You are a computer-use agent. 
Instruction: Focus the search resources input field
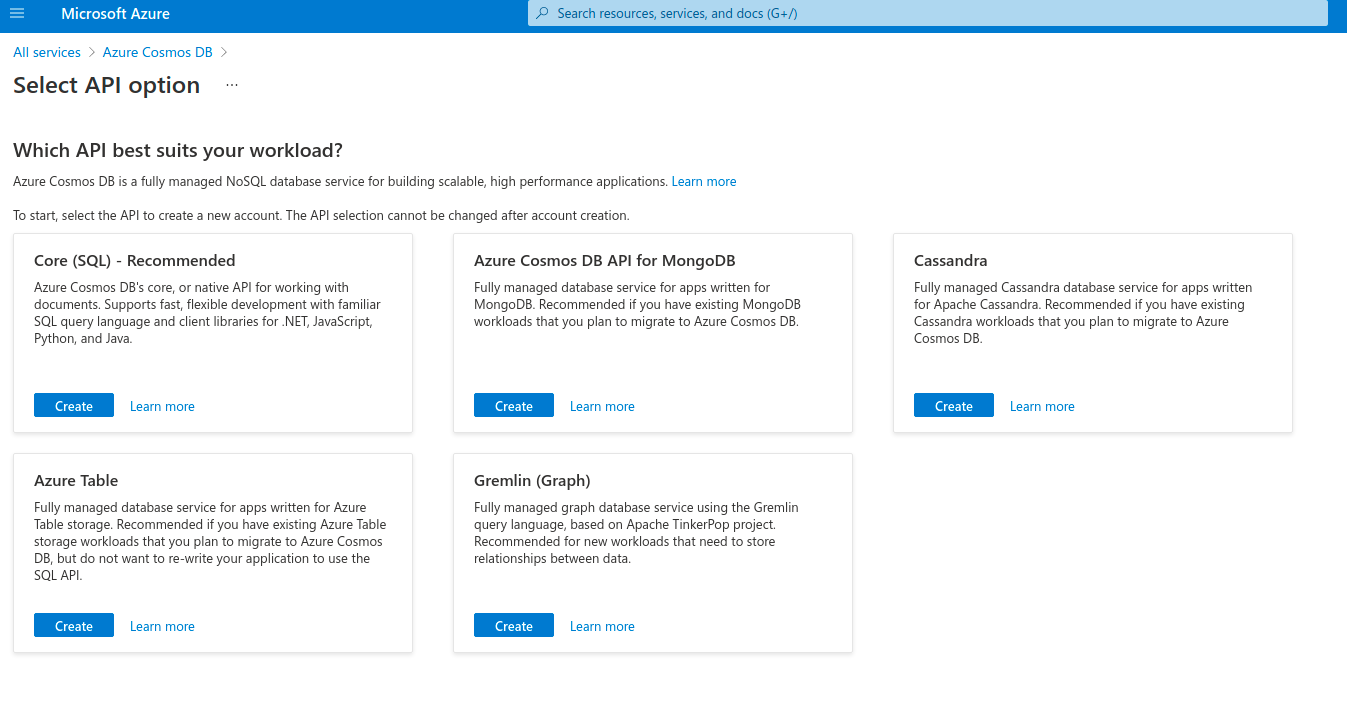click(928, 14)
